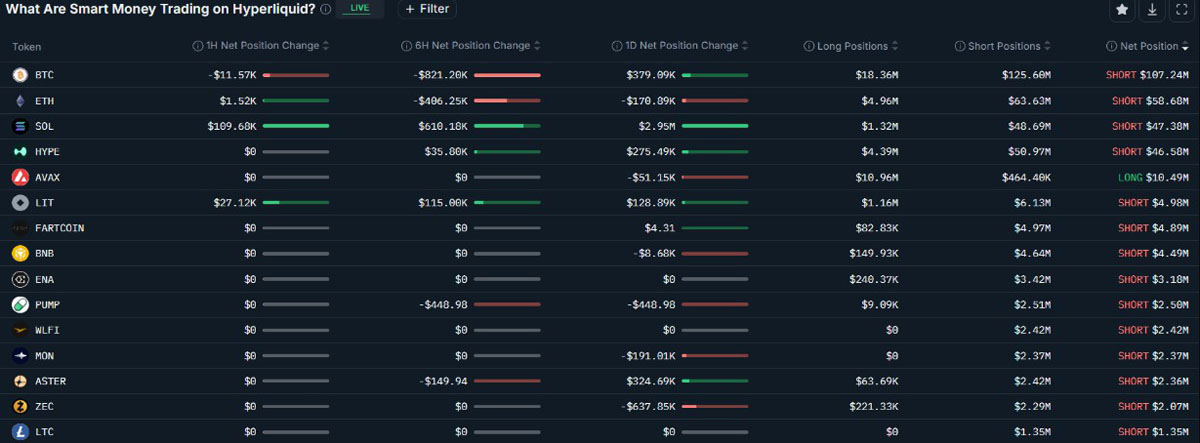Click the AVAX token icon
Image resolution: width=1200 pixels, height=443 pixels.
(20, 177)
